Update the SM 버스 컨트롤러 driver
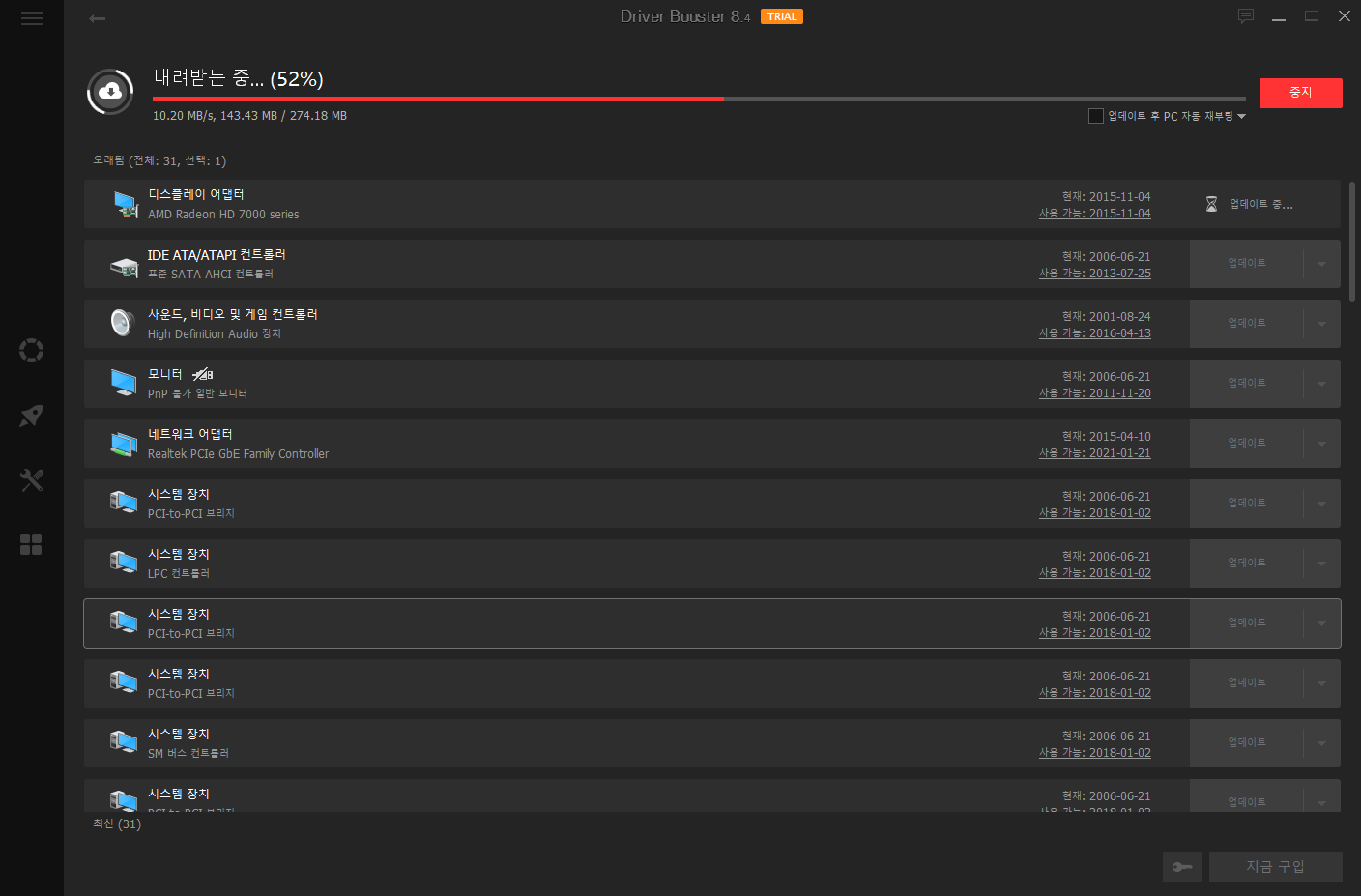Screen dimensions: 1361x896 (x=1246, y=743)
